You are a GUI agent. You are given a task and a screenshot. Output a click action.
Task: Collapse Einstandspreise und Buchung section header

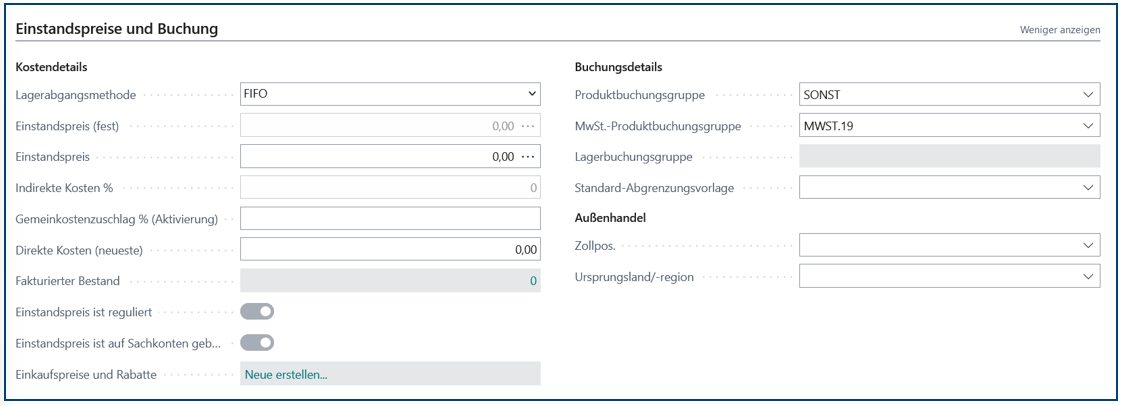tap(117, 29)
